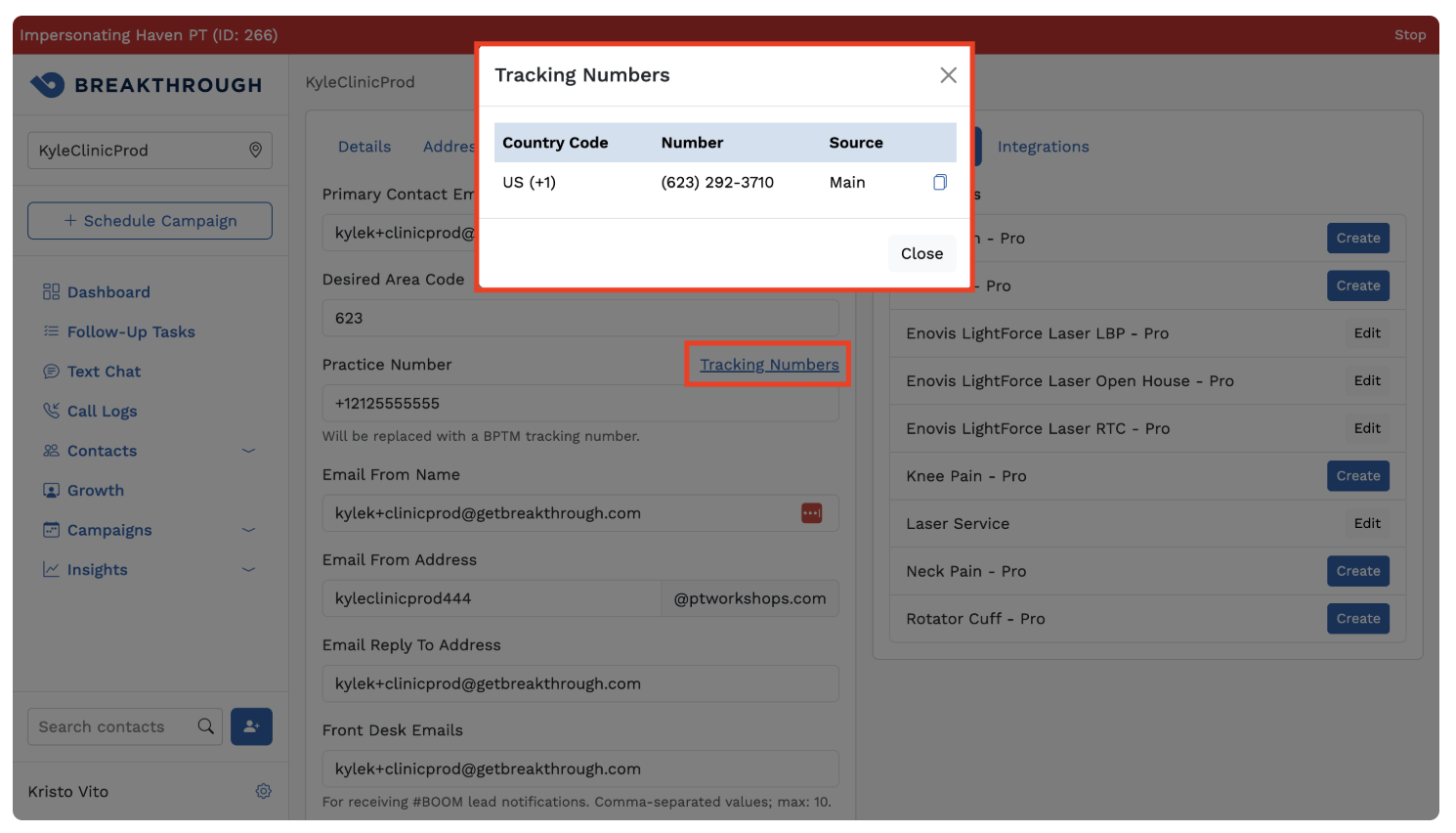This screenshot has width=1456, height=833.
Task: Select Campaigns in the sidebar
Action: click(x=109, y=530)
